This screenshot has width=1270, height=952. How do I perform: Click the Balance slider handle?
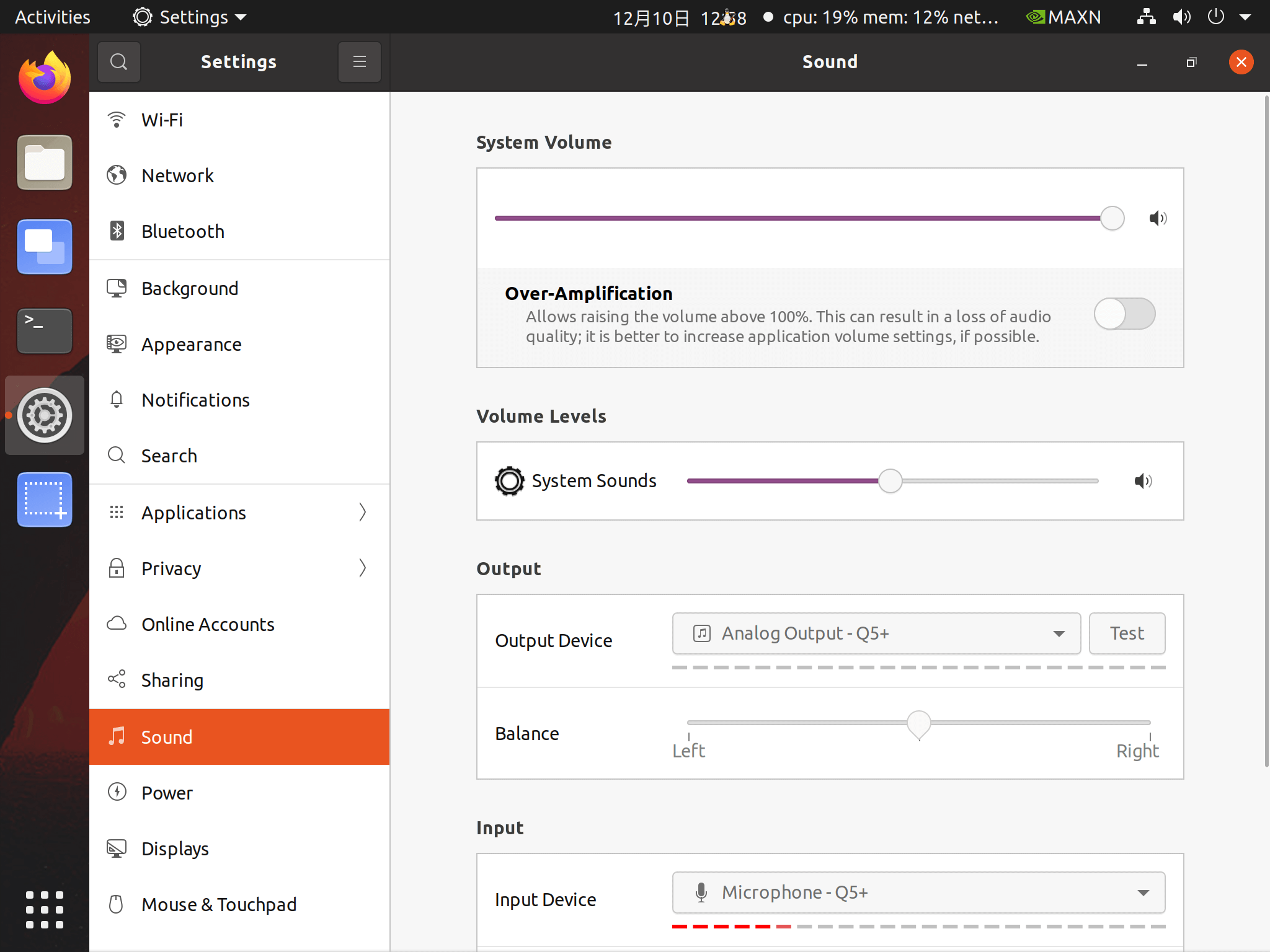(x=918, y=723)
